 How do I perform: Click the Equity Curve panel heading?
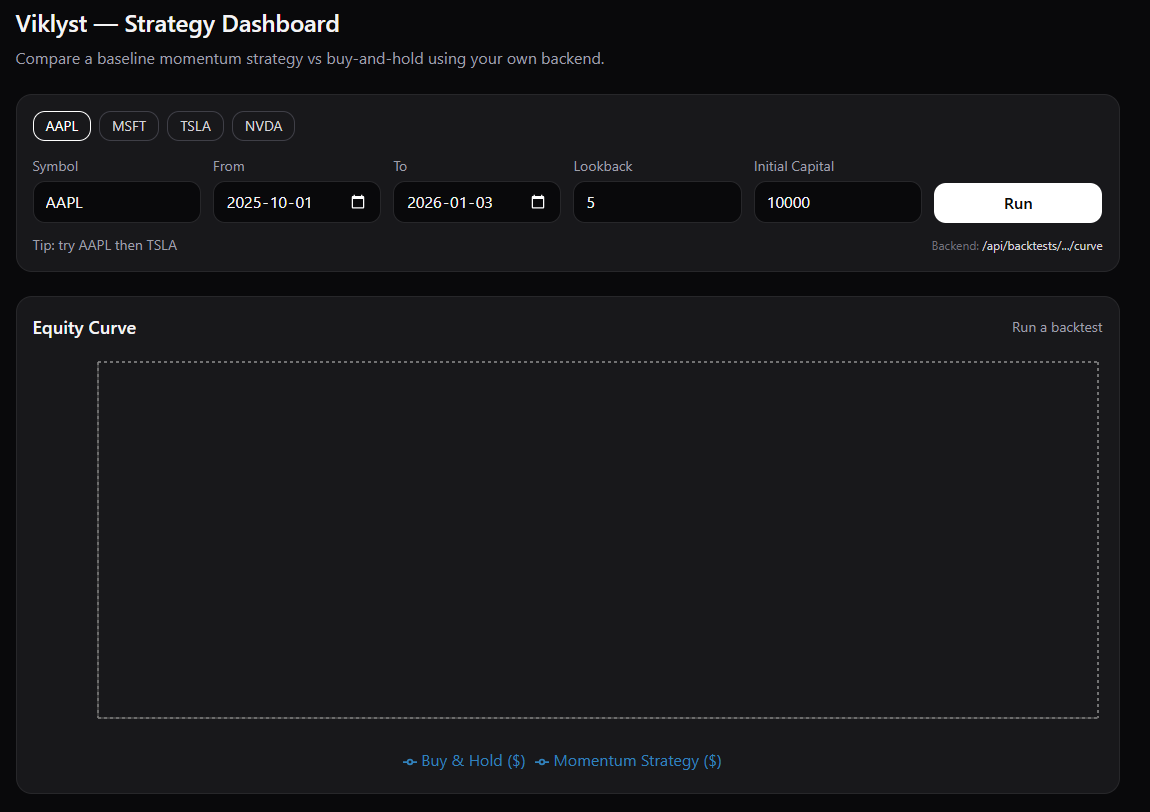tap(84, 328)
